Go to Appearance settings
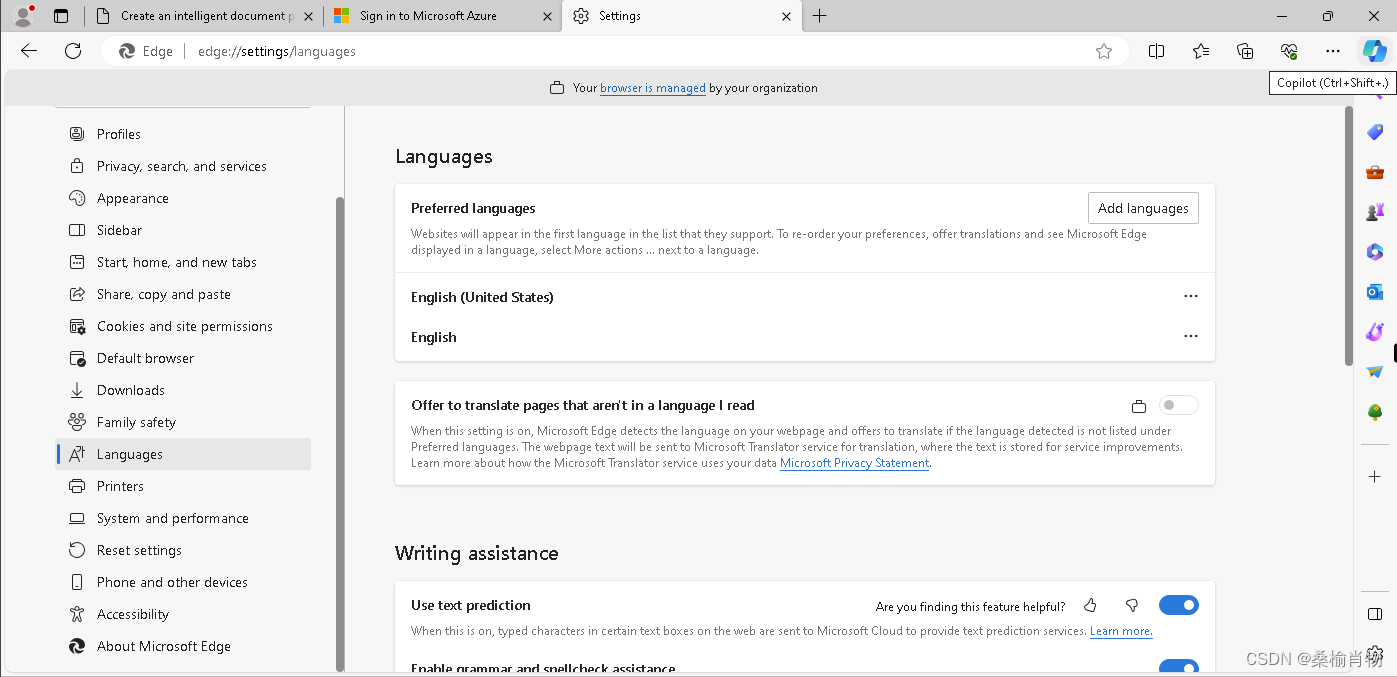Screen dimensions: 1397x677 (183, 198)
